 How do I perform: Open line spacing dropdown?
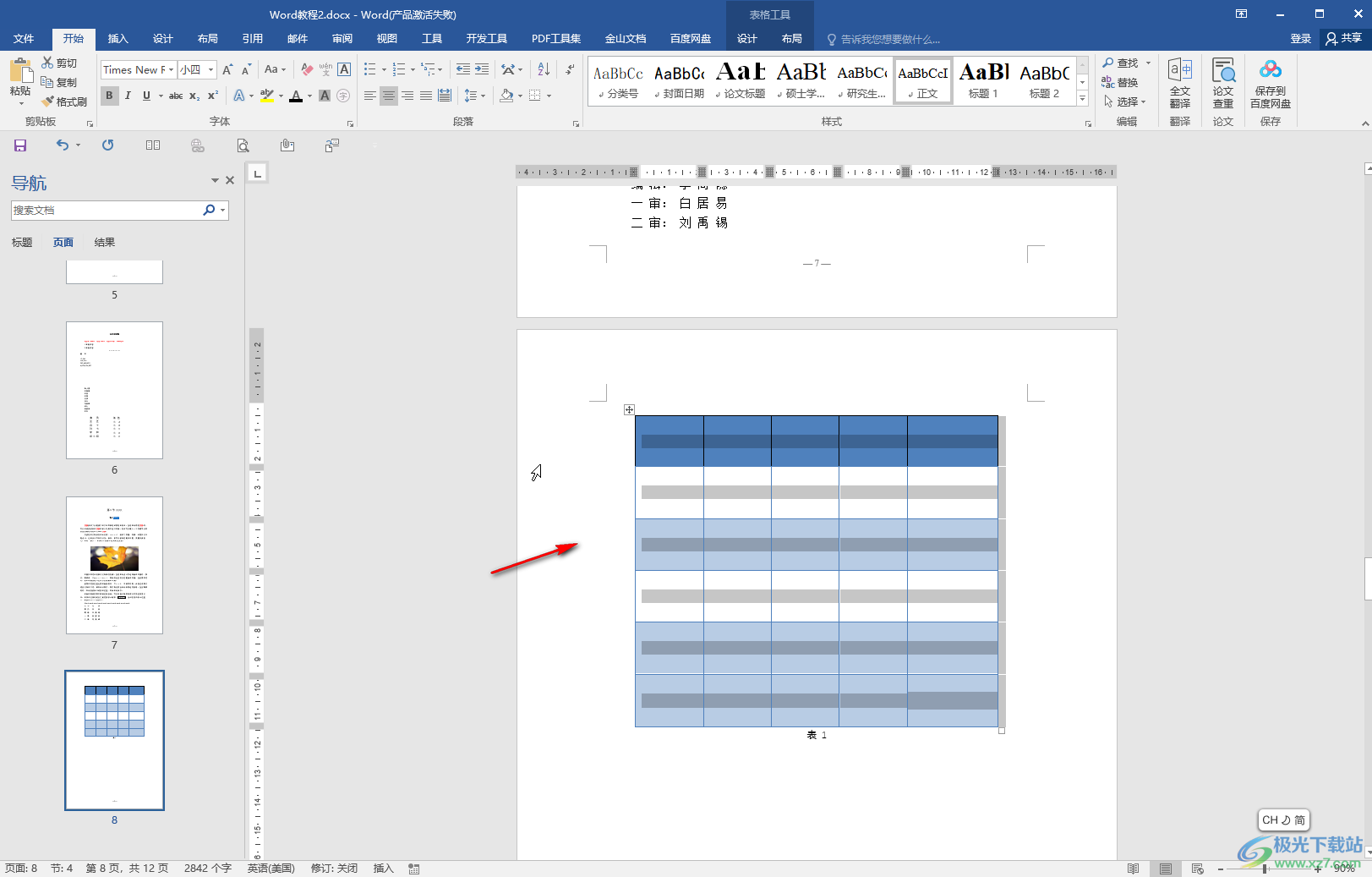(474, 96)
